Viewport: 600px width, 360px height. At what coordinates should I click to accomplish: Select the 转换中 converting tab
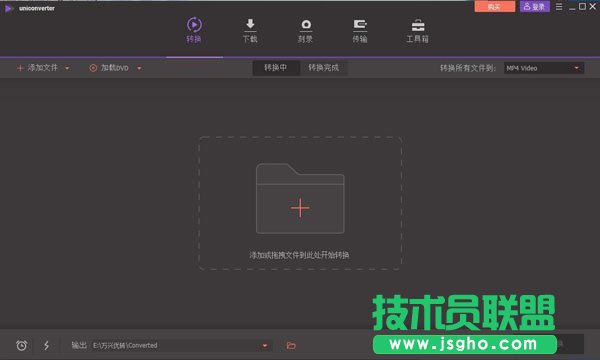tap(276, 68)
